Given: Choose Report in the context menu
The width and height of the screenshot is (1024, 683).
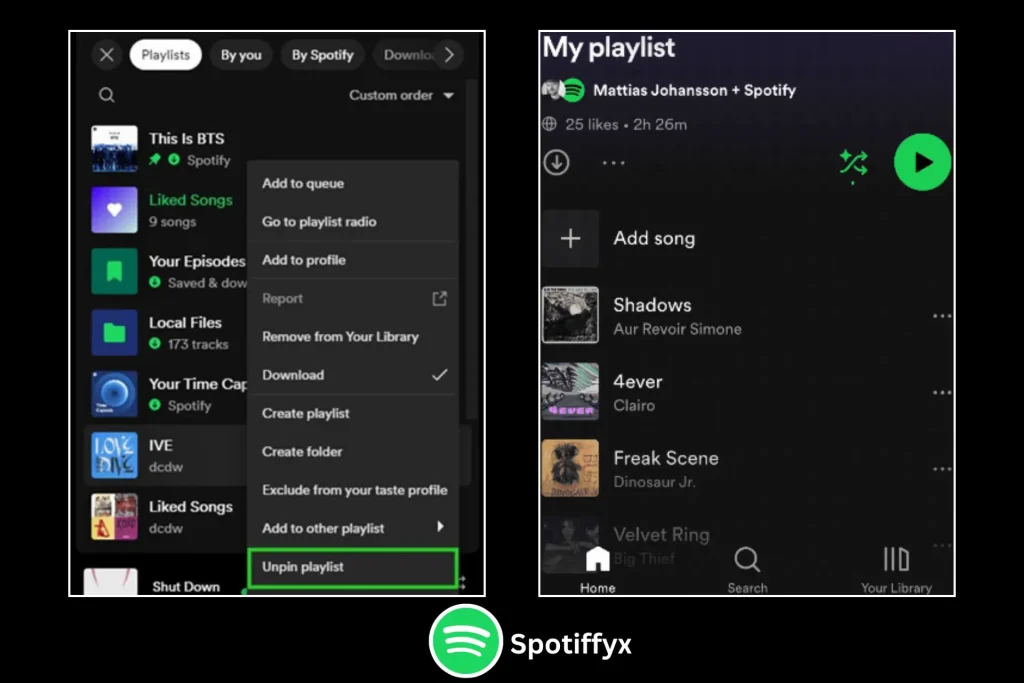Looking at the screenshot, I should click(x=353, y=298).
